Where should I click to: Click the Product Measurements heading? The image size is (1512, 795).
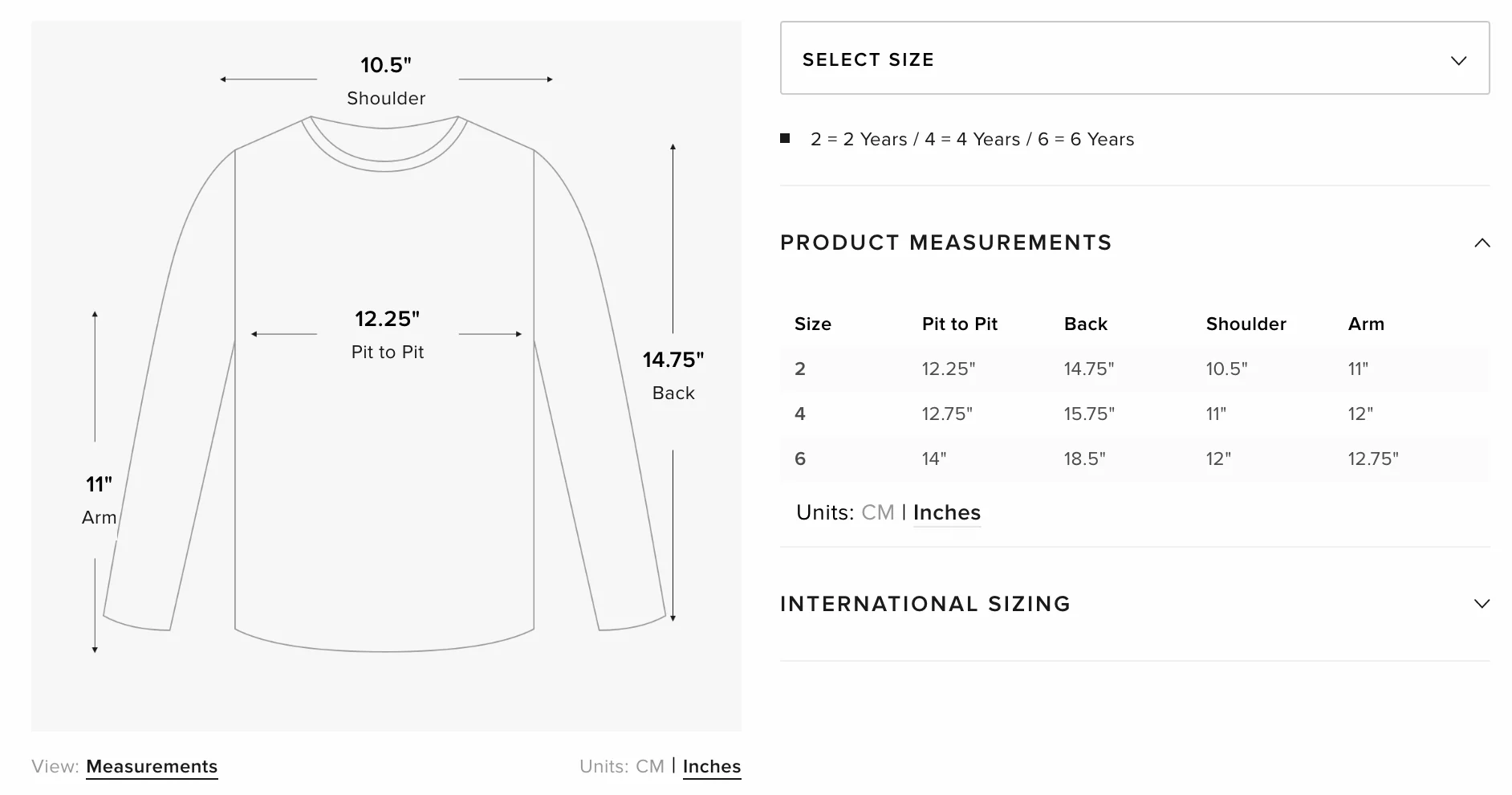tap(946, 243)
